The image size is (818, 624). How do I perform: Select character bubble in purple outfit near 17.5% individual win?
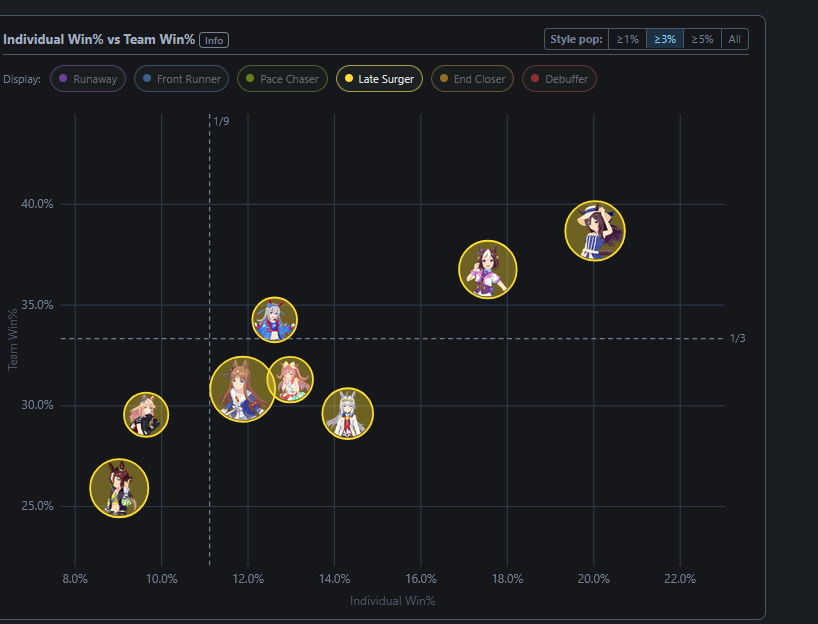pyautogui.click(x=488, y=269)
